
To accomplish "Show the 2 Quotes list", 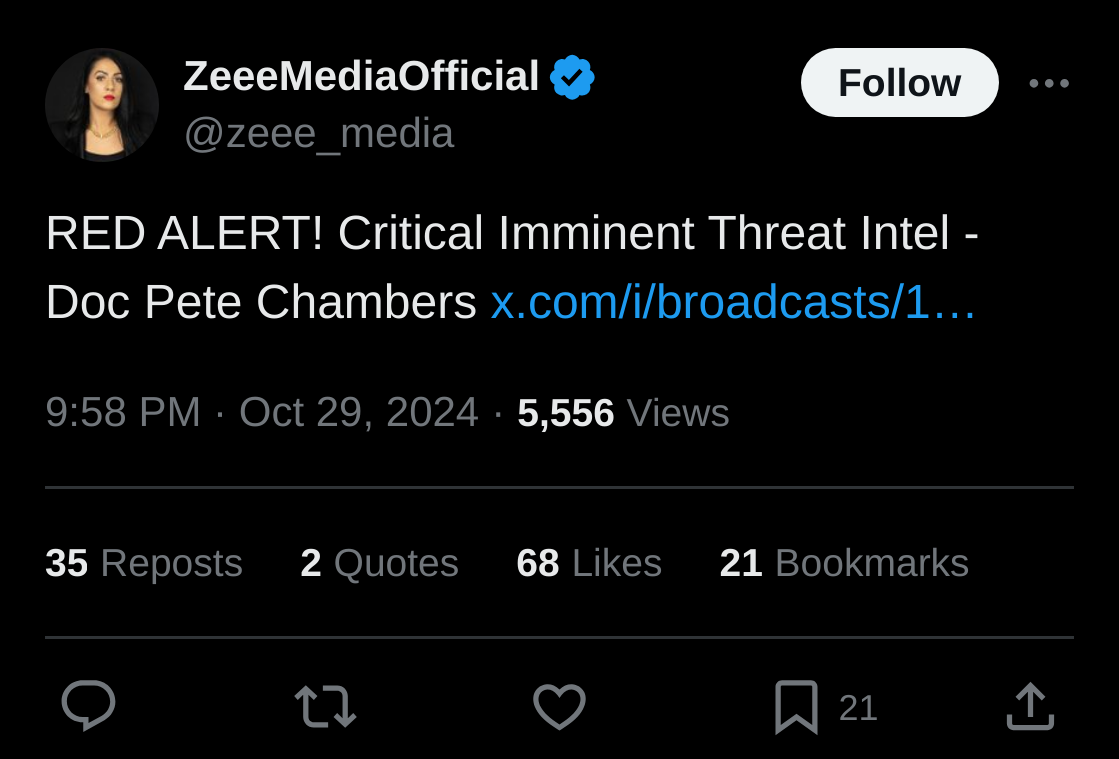I will pos(380,563).
